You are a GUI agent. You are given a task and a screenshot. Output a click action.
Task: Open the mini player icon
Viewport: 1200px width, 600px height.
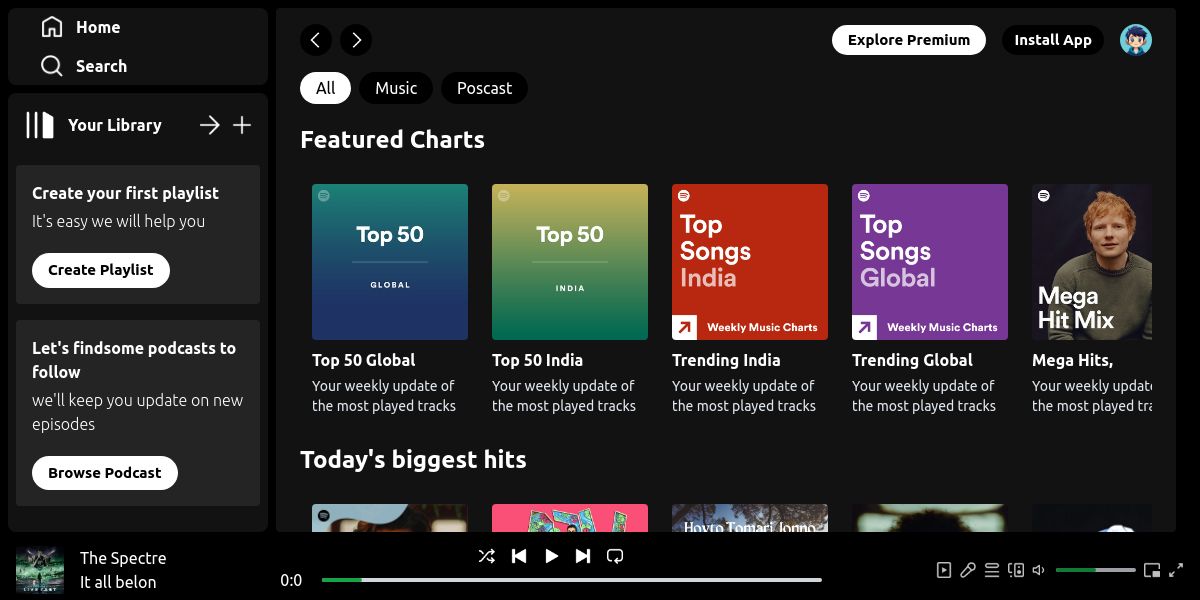coord(1152,570)
